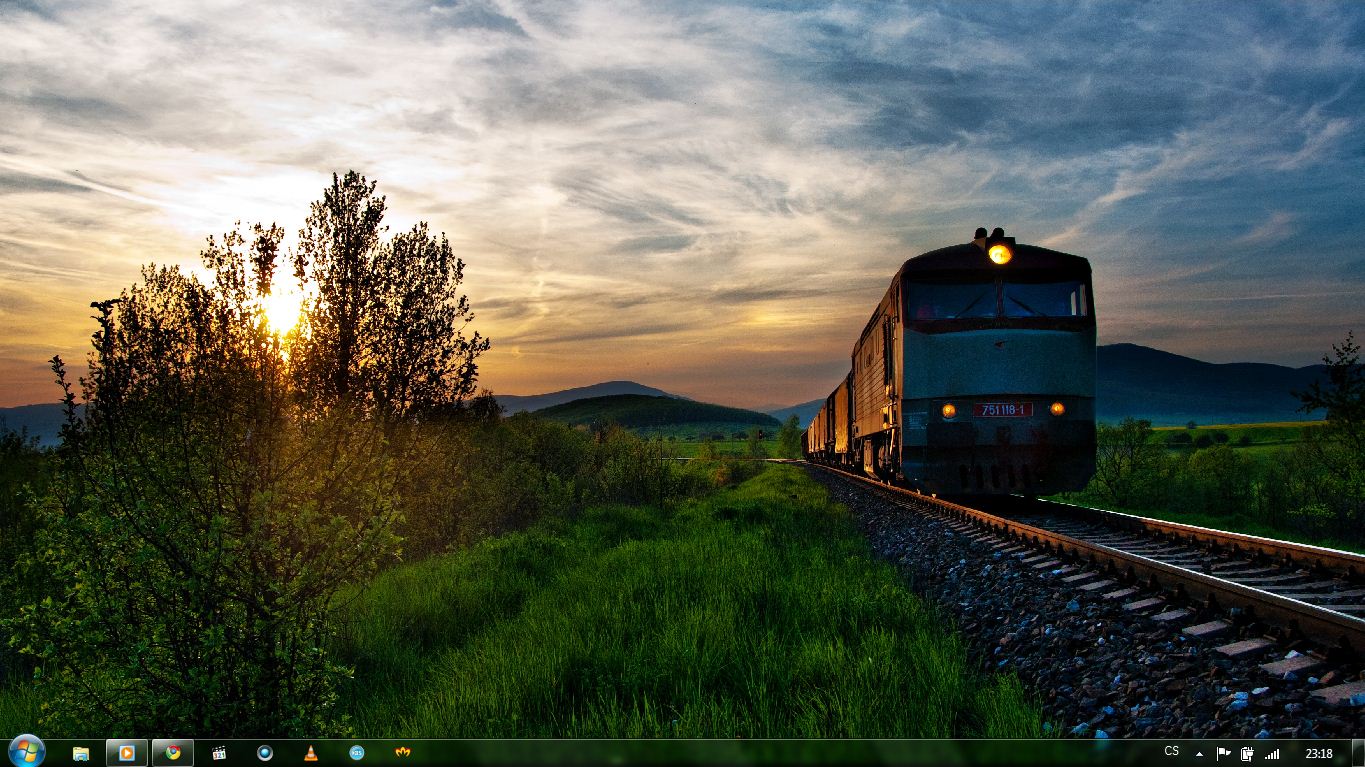Launch VLC media player (orange cone icon)
Screen dimensions: 1365x767
pyautogui.click(x=311, y=753)
